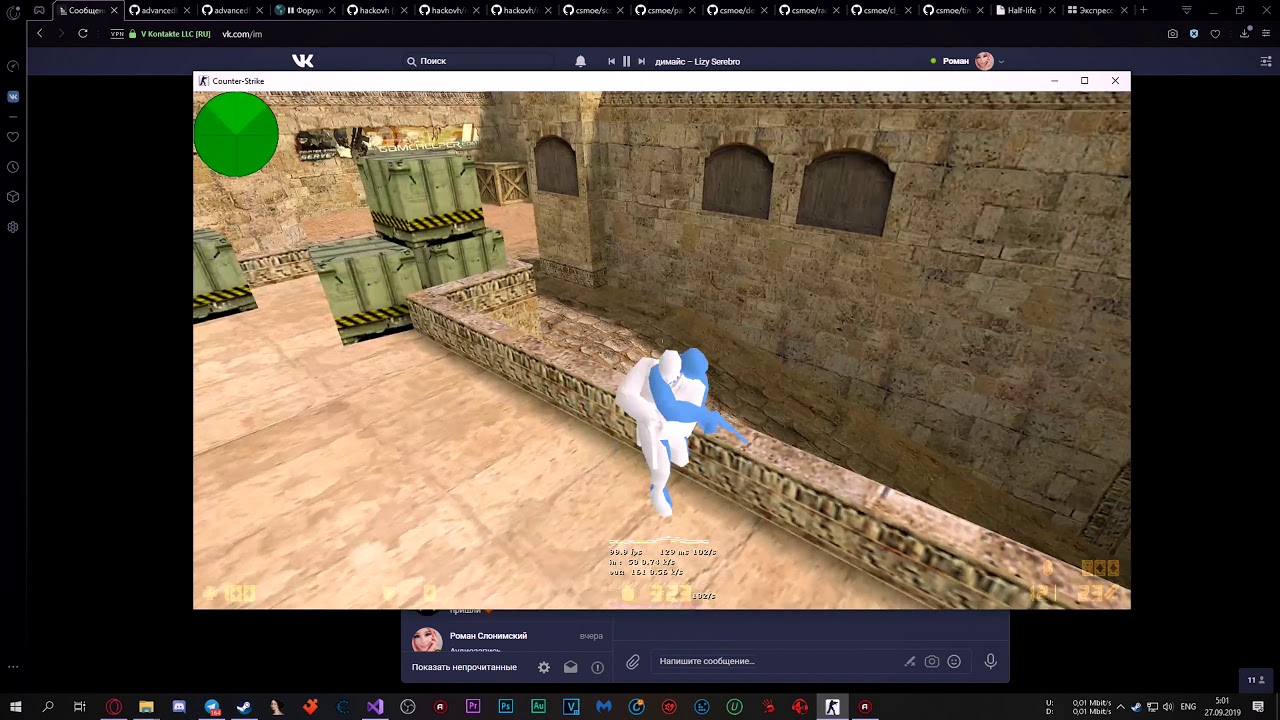
Task: Attach a photo using camera icon
Action: pos(932,661)
